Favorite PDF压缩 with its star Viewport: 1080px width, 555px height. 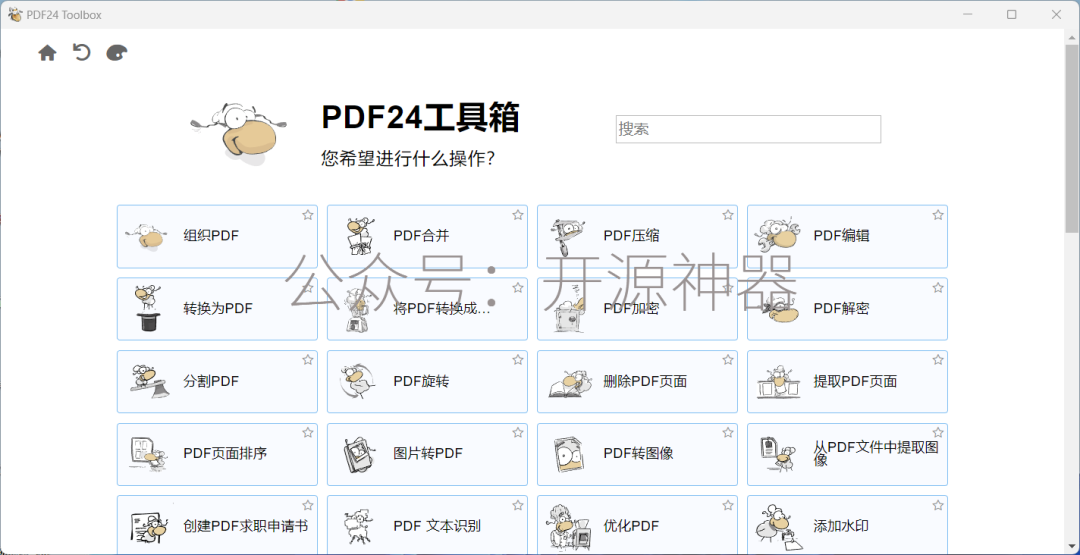click(x=728, y=215)
